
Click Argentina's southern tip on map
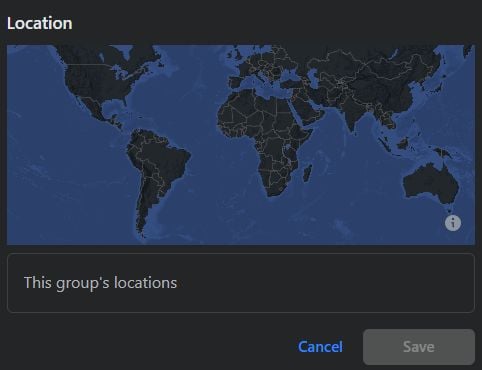pyautogui.click(x=141, y=228)
